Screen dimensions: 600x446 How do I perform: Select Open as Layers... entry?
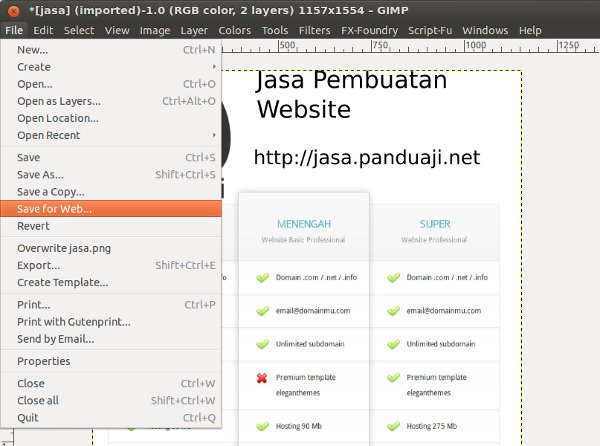[x=111, y=101]
